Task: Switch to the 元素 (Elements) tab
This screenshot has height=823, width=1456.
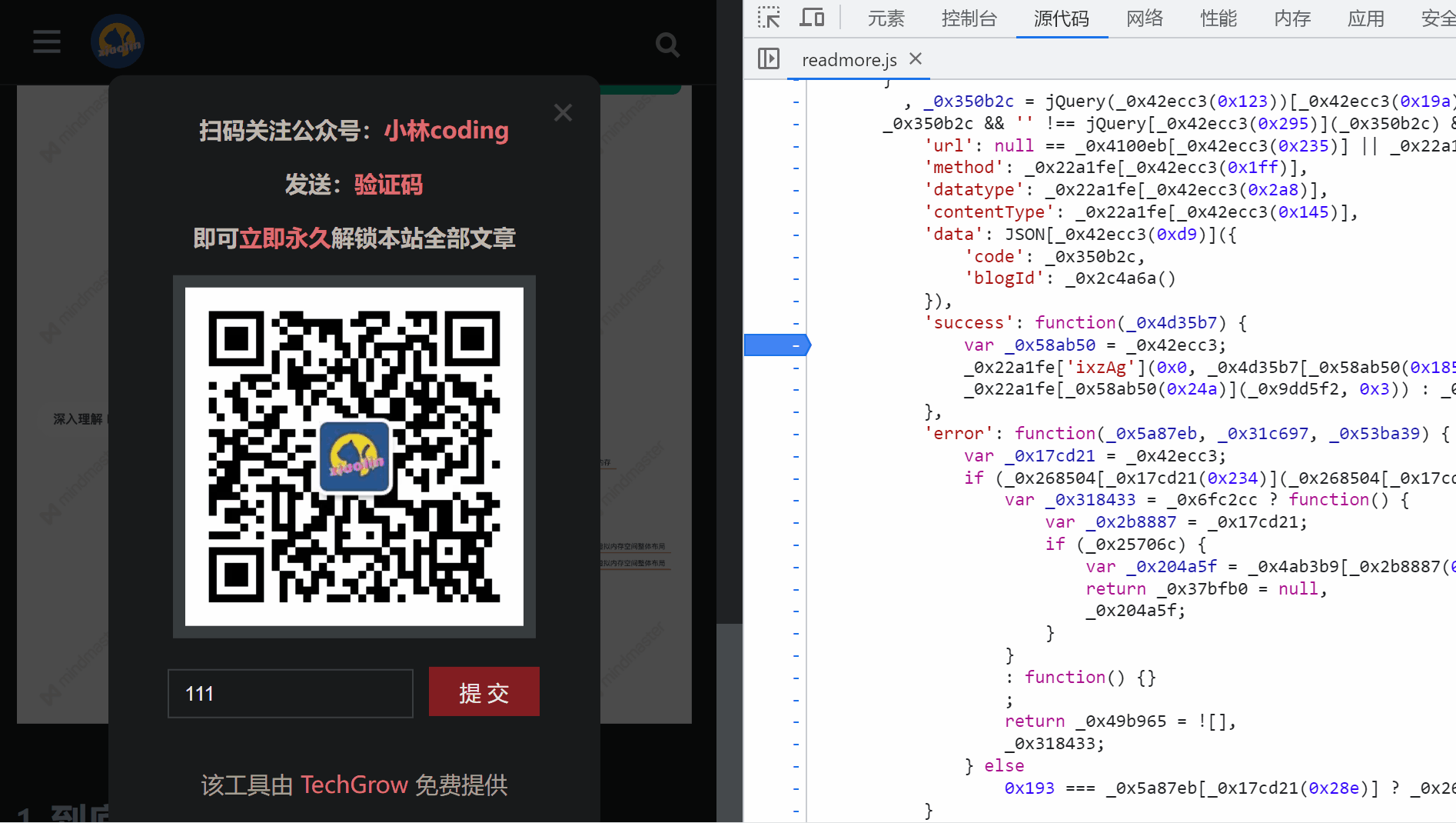Action: (886, 18)
